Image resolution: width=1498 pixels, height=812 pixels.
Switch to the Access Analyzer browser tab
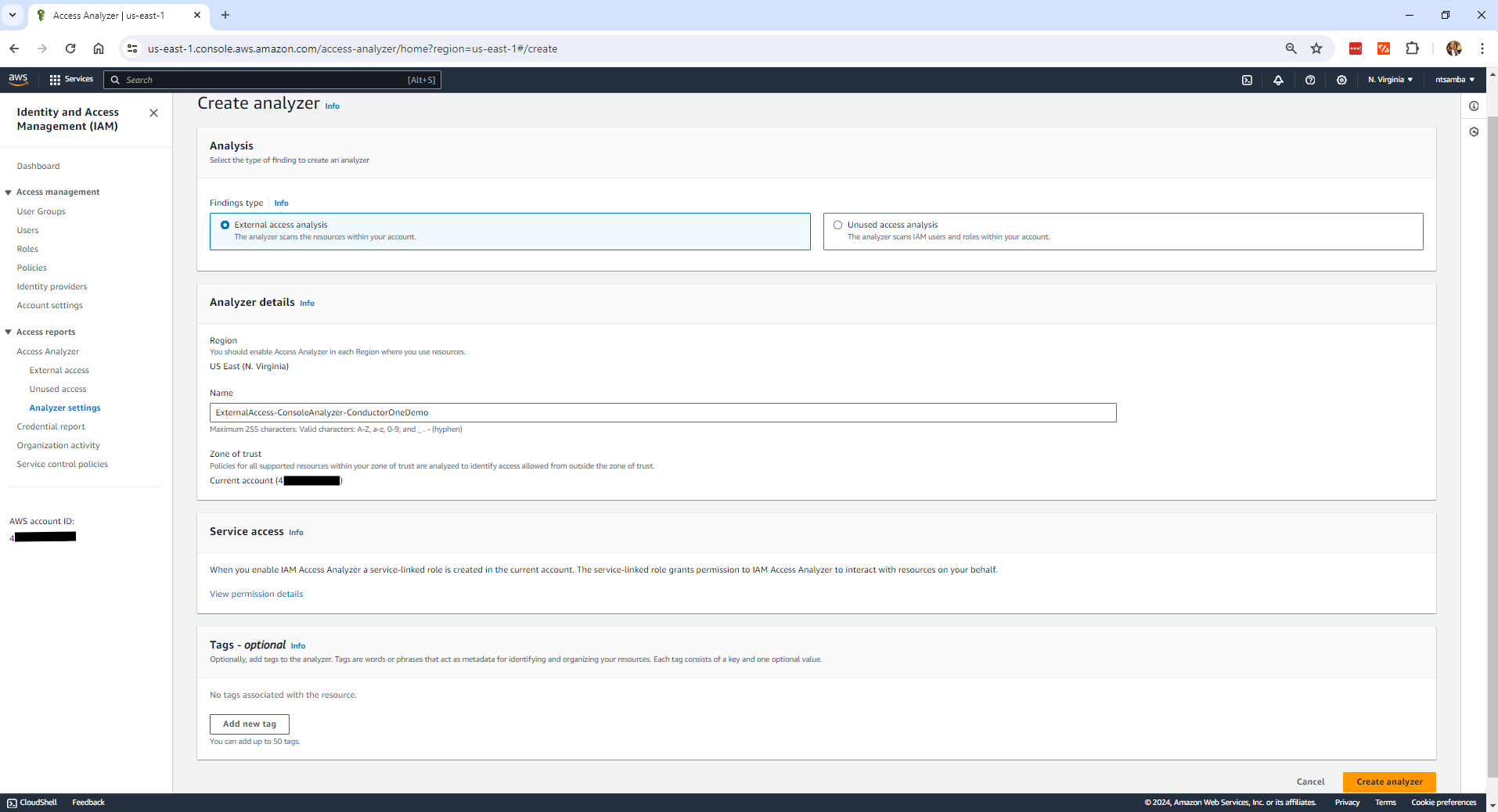coord(110,15)
